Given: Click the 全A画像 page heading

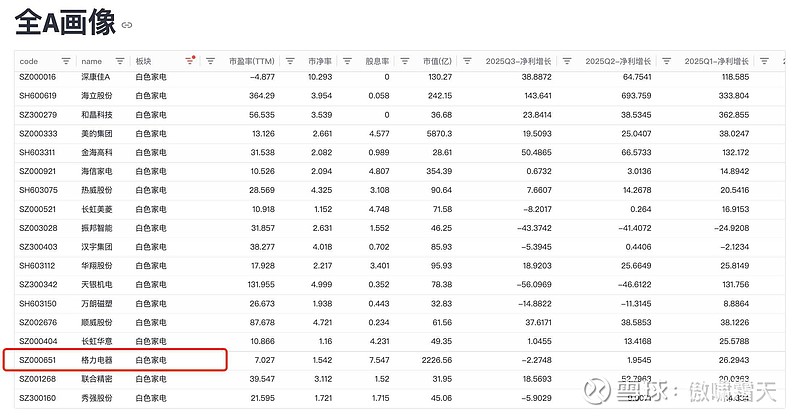Looking at the screenshot, I should coord(64,22).
